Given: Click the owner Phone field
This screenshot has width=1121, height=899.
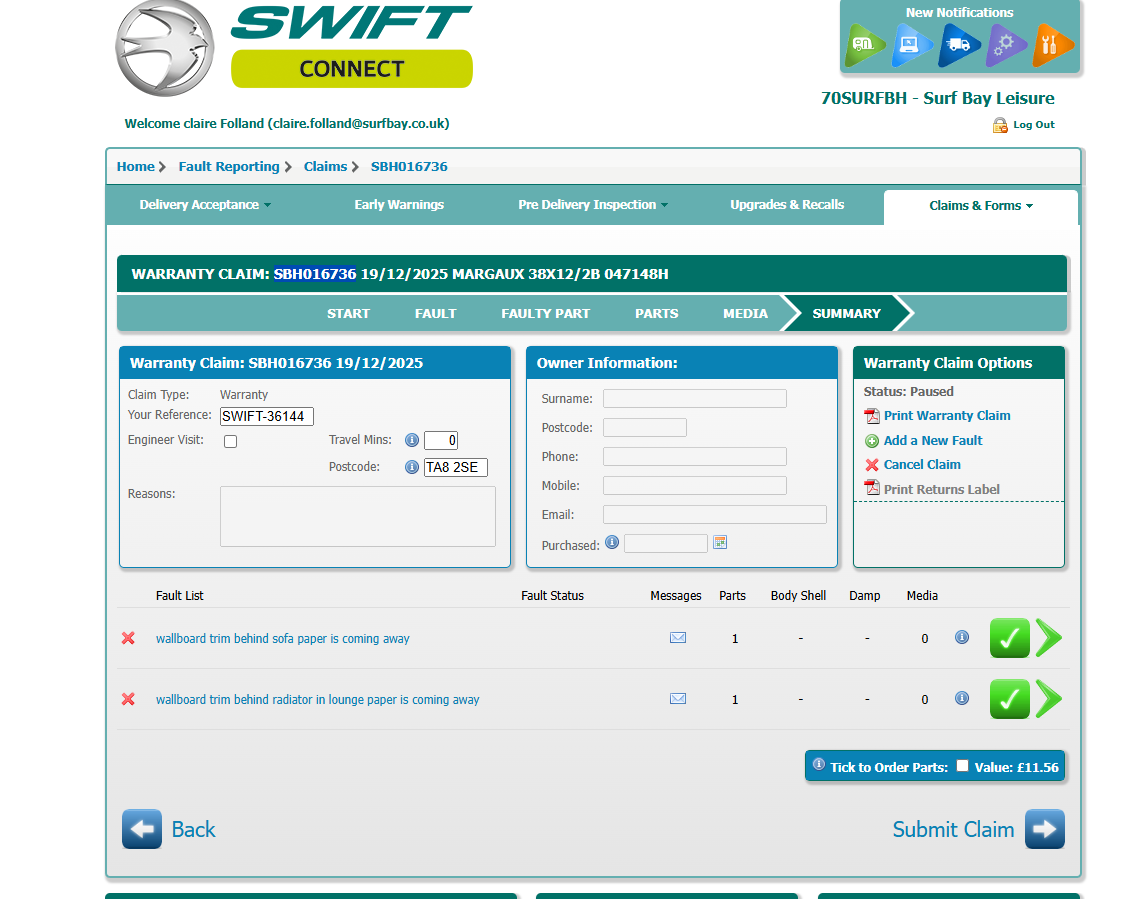Looking at the screenshot, I should coord(695,456).
